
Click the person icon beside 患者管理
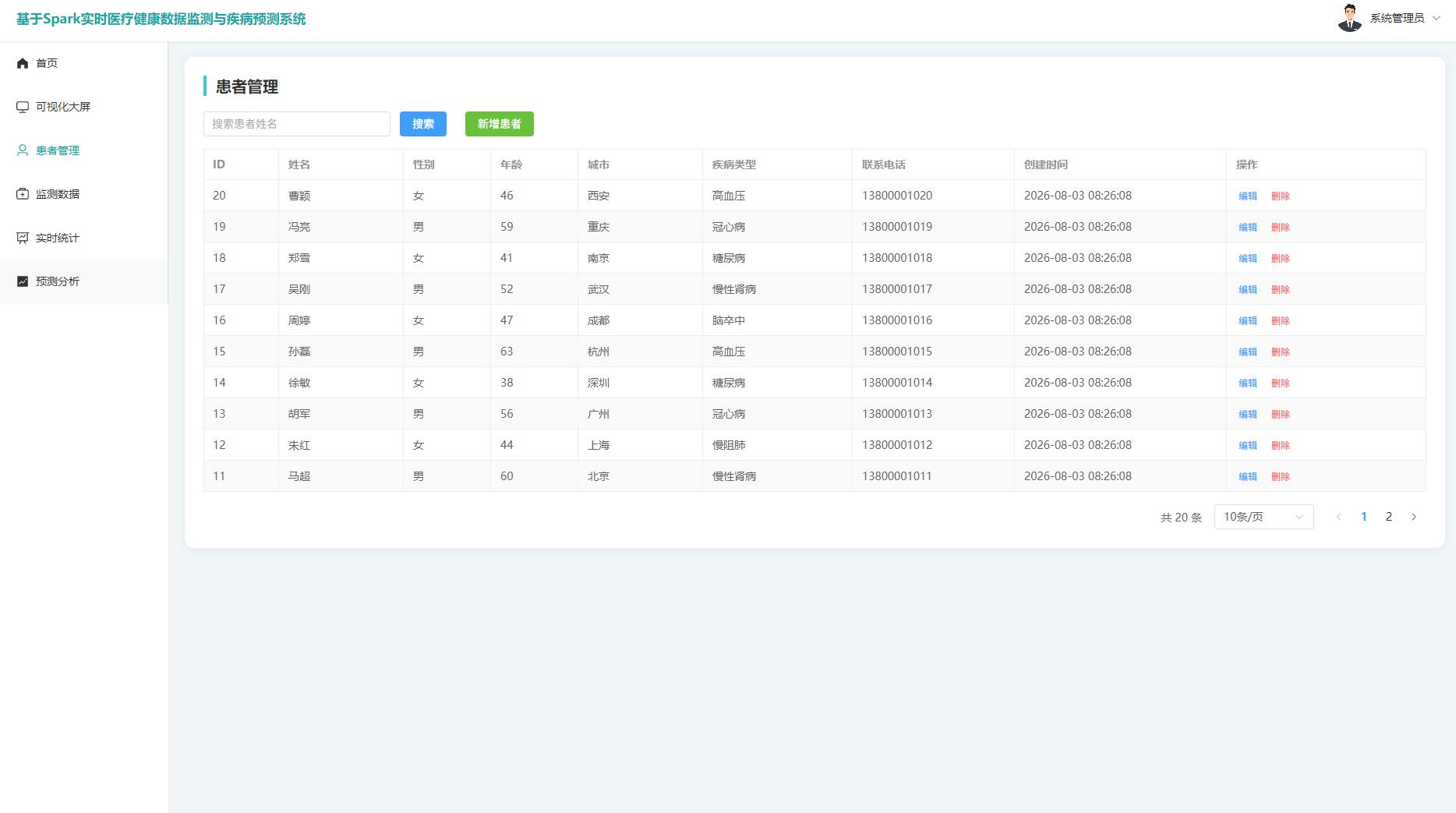click(23, 150)
